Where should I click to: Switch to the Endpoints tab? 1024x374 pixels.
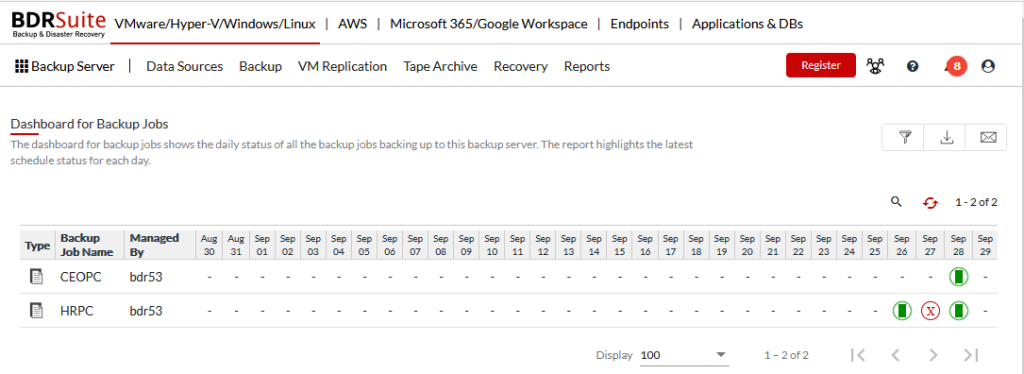pos(639,24)
